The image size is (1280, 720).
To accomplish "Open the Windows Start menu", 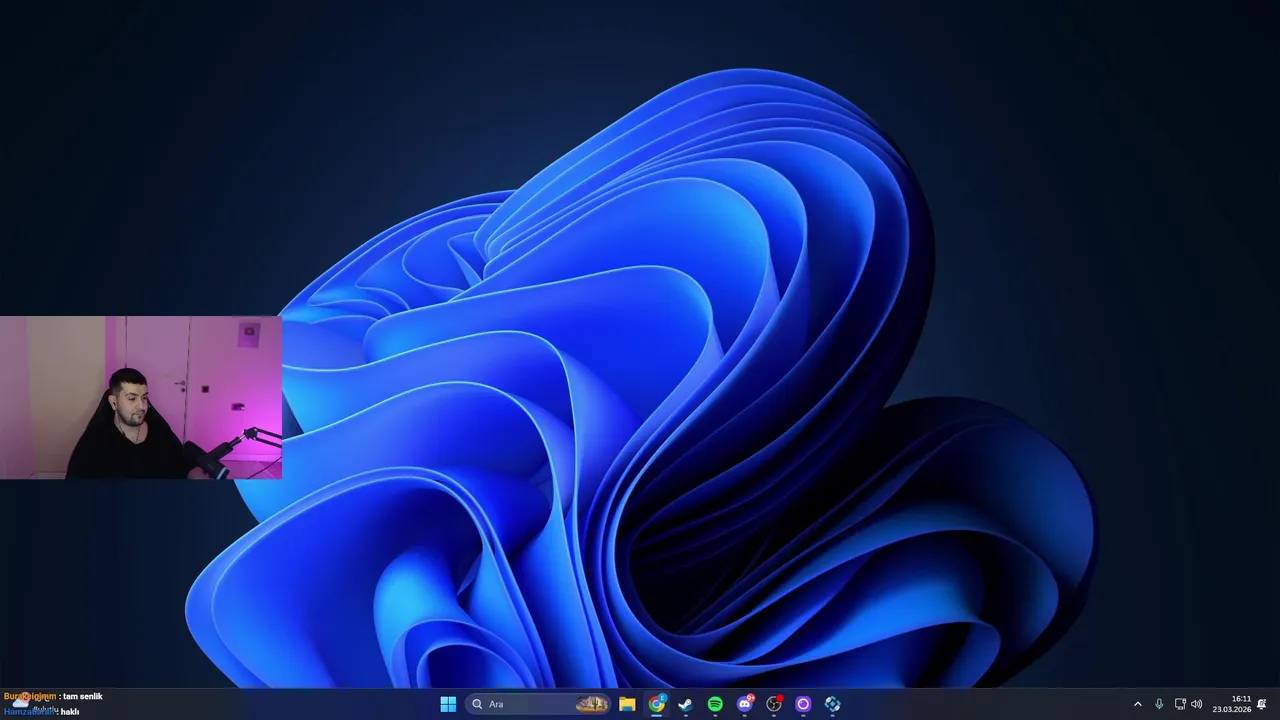I will pos(448,704).
